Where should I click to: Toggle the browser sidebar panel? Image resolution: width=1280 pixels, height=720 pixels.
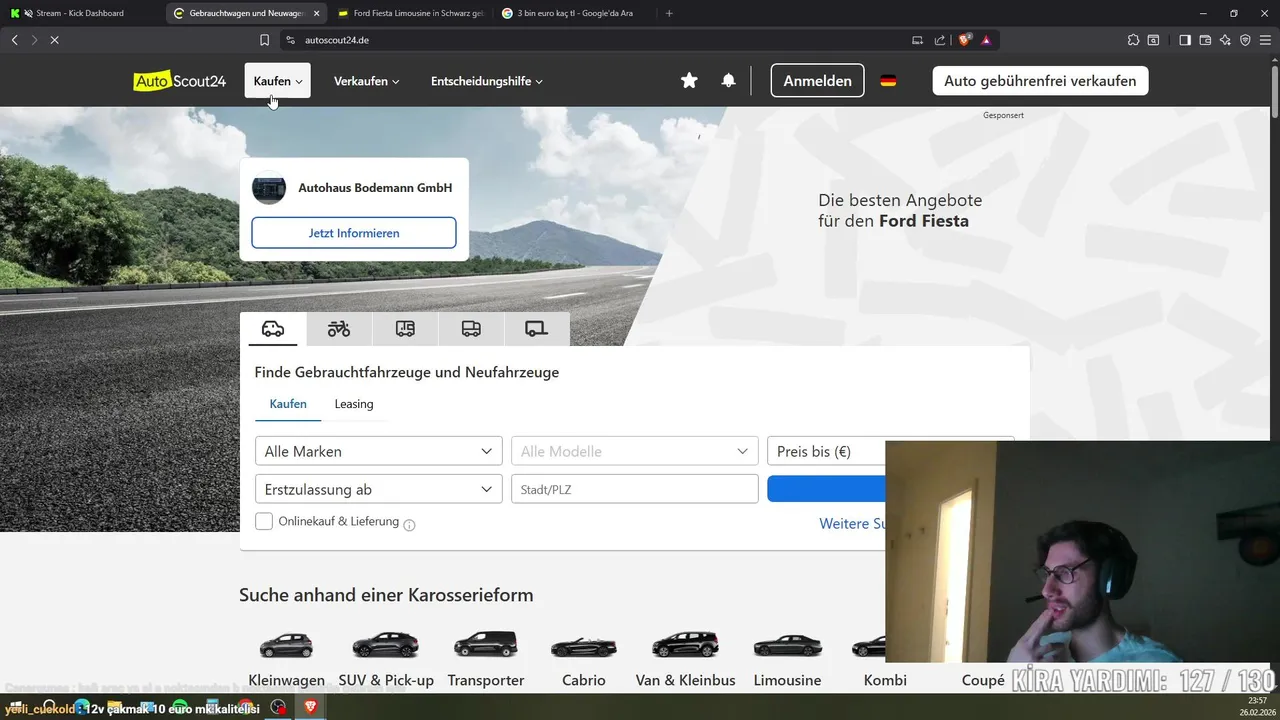tap(1184, 40)
